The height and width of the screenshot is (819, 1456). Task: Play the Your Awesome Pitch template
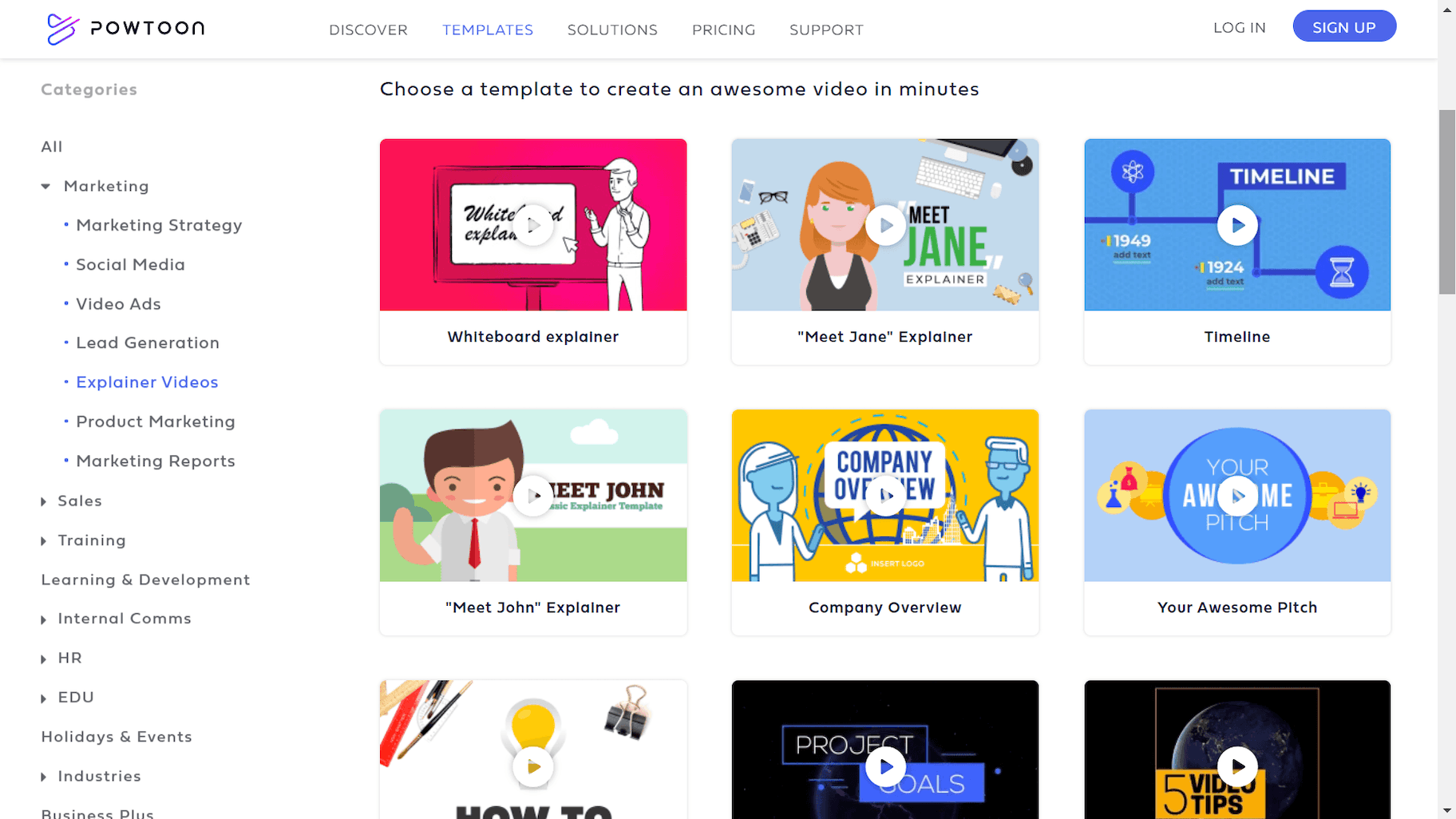pos(1237,496)
